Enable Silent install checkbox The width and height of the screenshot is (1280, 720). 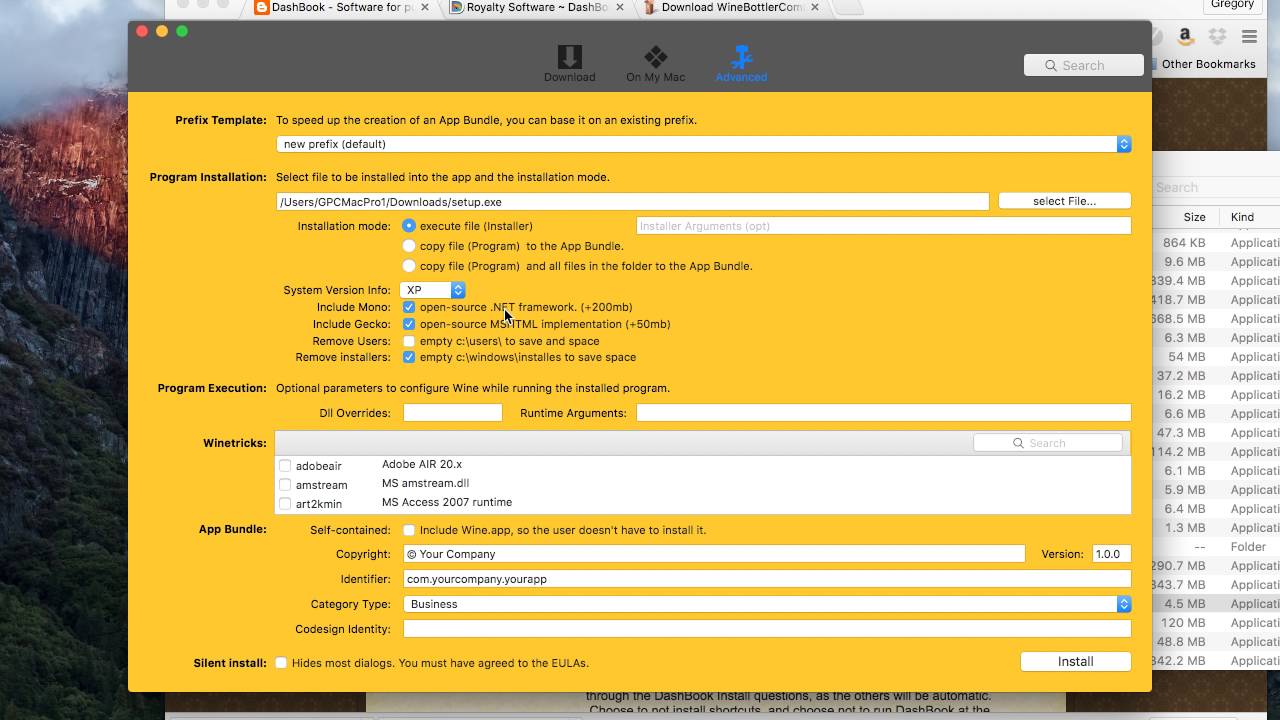tap(281, 663)
